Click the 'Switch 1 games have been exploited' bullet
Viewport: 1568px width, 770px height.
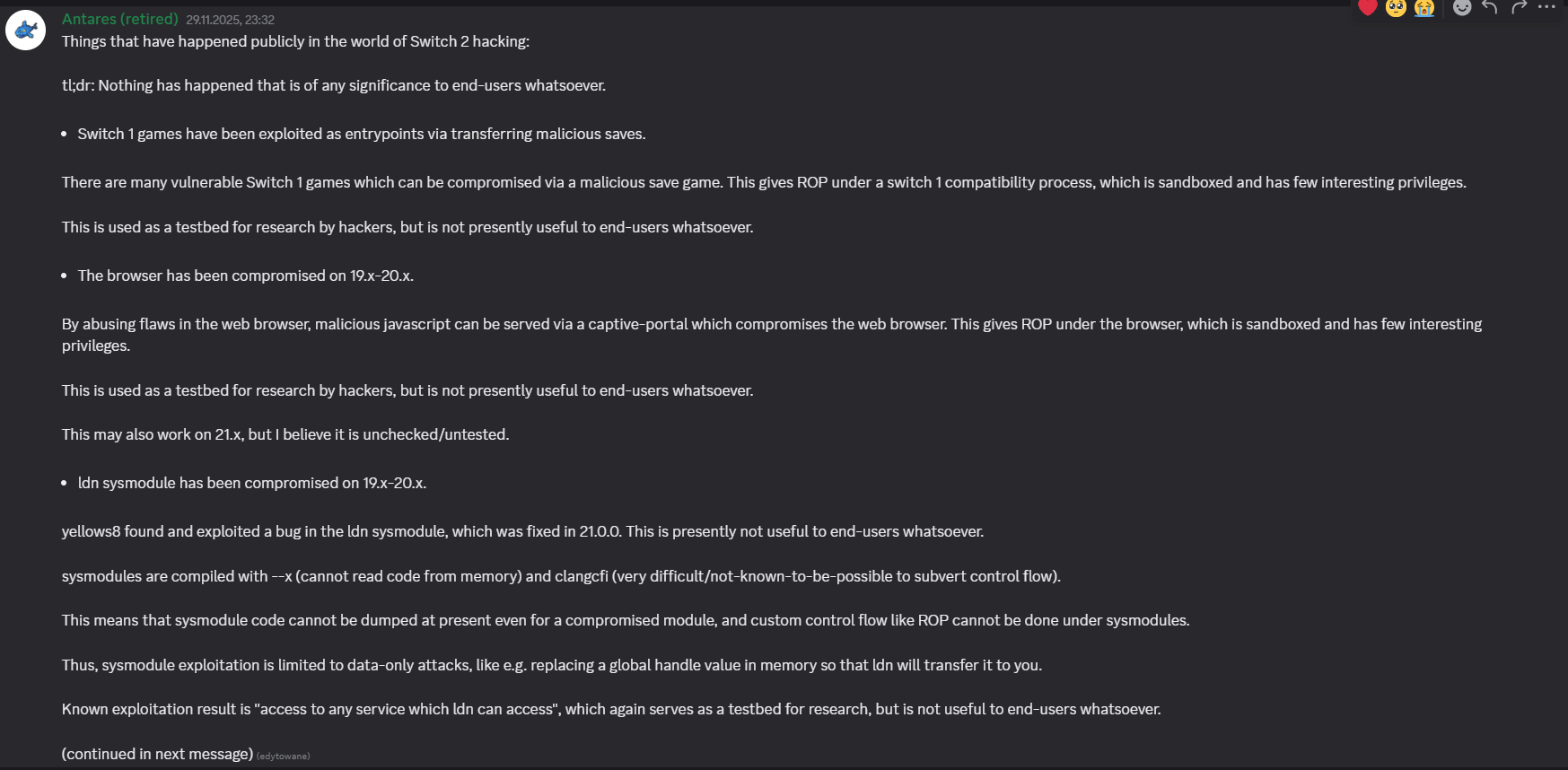362,134
